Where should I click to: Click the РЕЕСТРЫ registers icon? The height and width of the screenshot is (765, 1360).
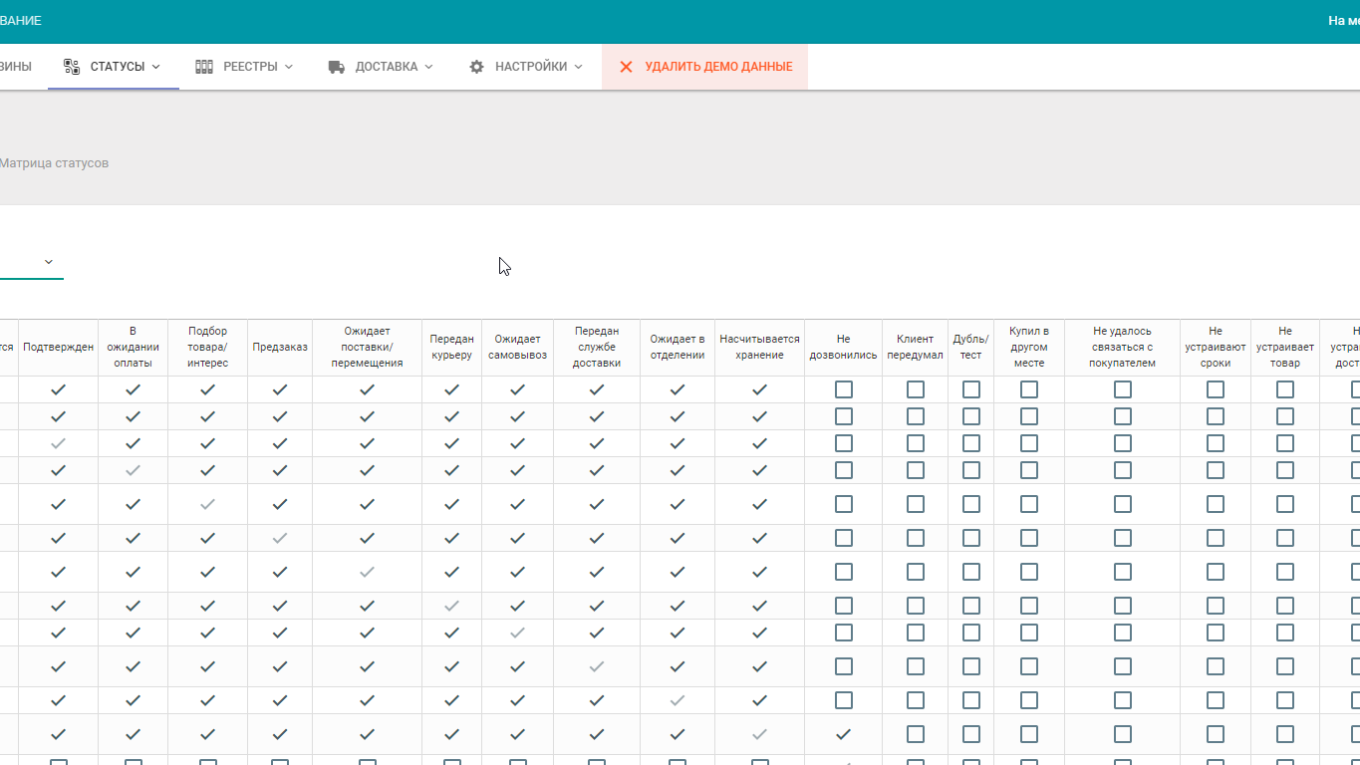coord(203,66)
